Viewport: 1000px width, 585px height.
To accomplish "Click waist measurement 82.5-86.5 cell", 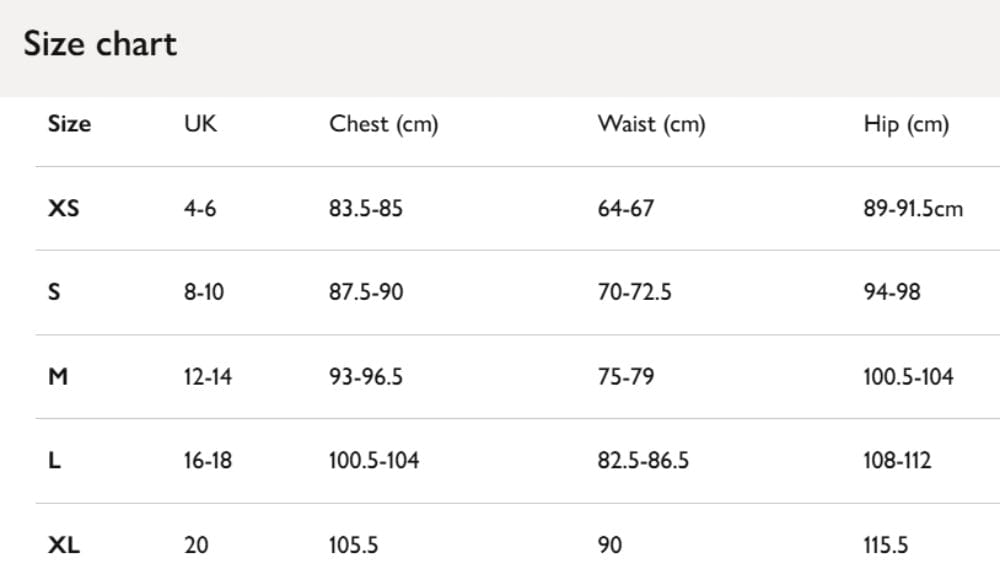I will click(643, 461).
